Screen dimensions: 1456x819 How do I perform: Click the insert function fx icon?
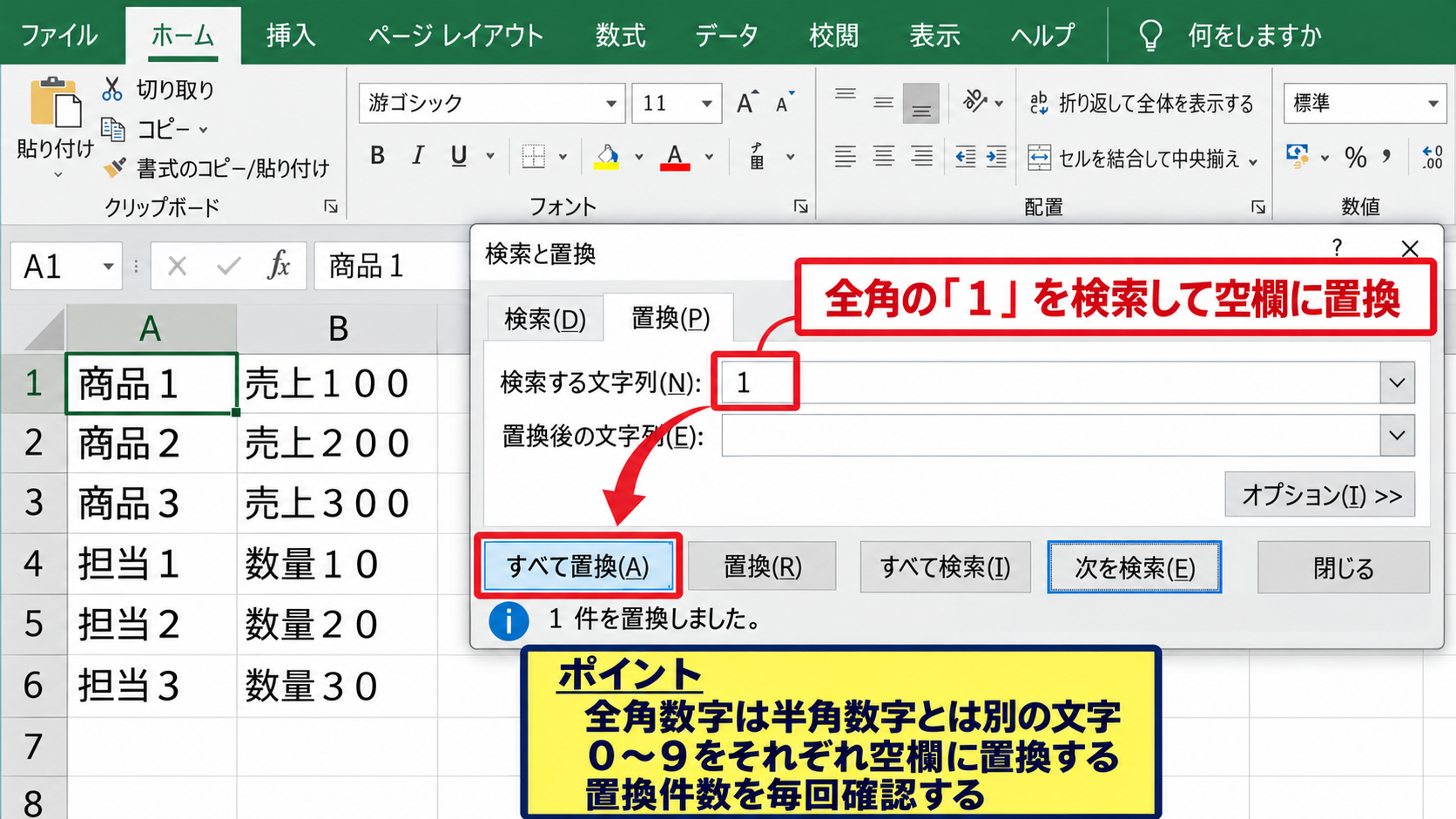coord(279,266)
